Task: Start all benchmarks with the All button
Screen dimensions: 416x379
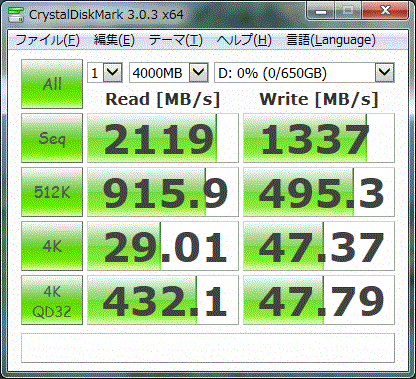Action: coord(52,84)
